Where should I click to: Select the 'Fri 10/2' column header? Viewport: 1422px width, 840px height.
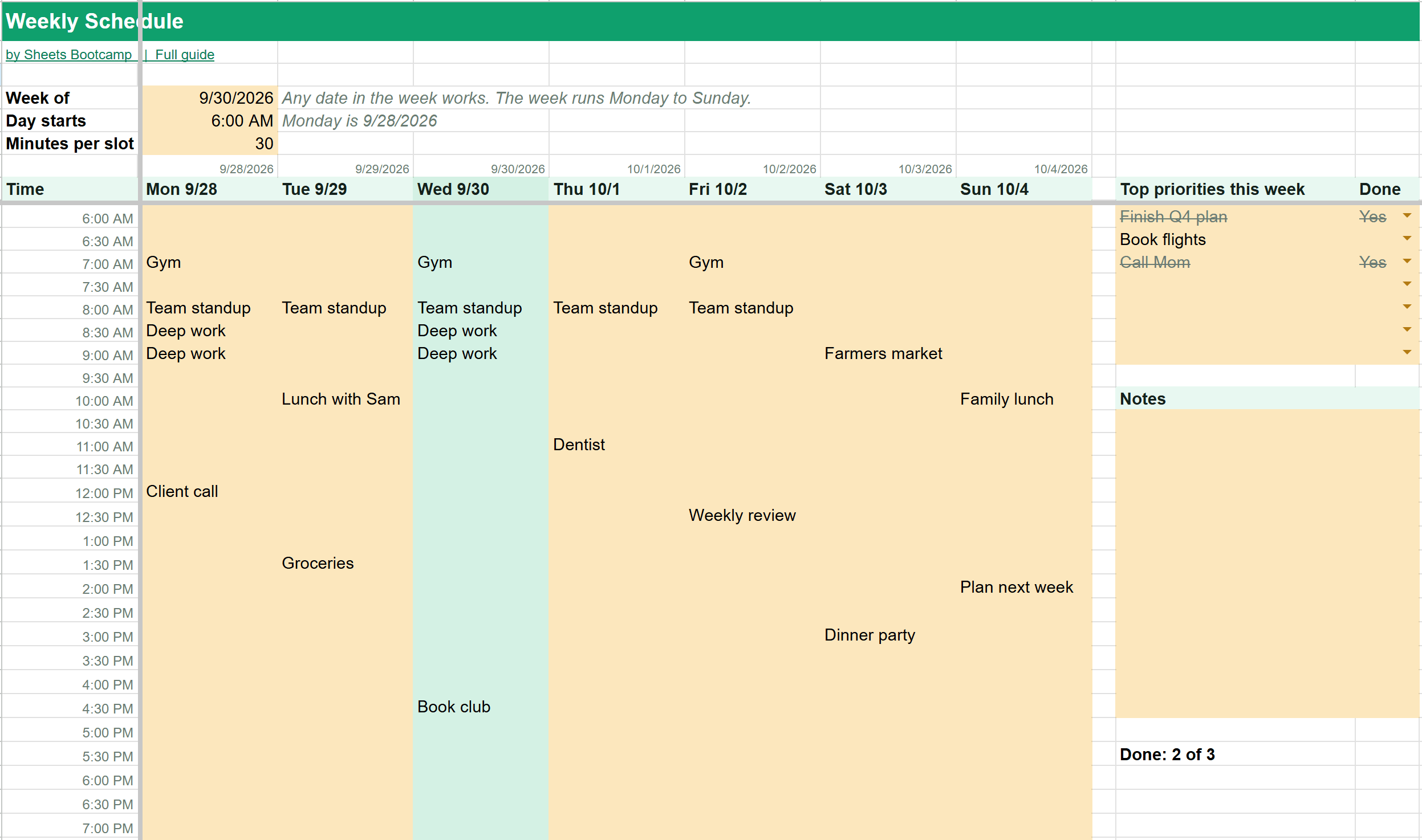(x=753, y=189)
